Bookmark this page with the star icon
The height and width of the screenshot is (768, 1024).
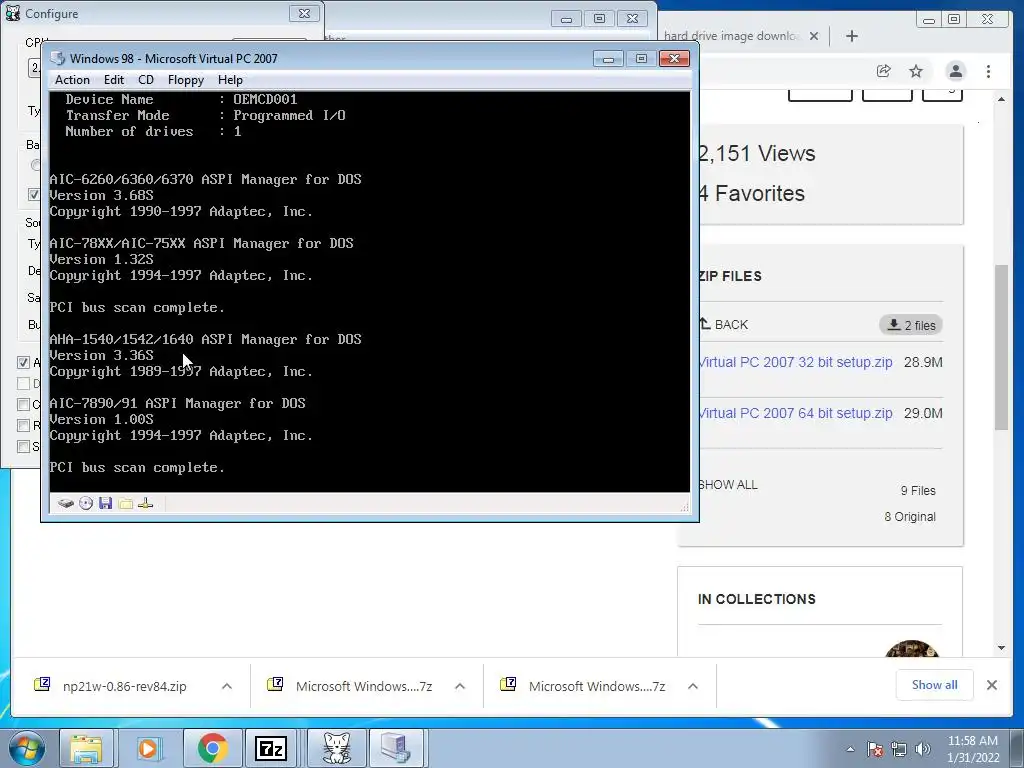[x=916, y=71]
